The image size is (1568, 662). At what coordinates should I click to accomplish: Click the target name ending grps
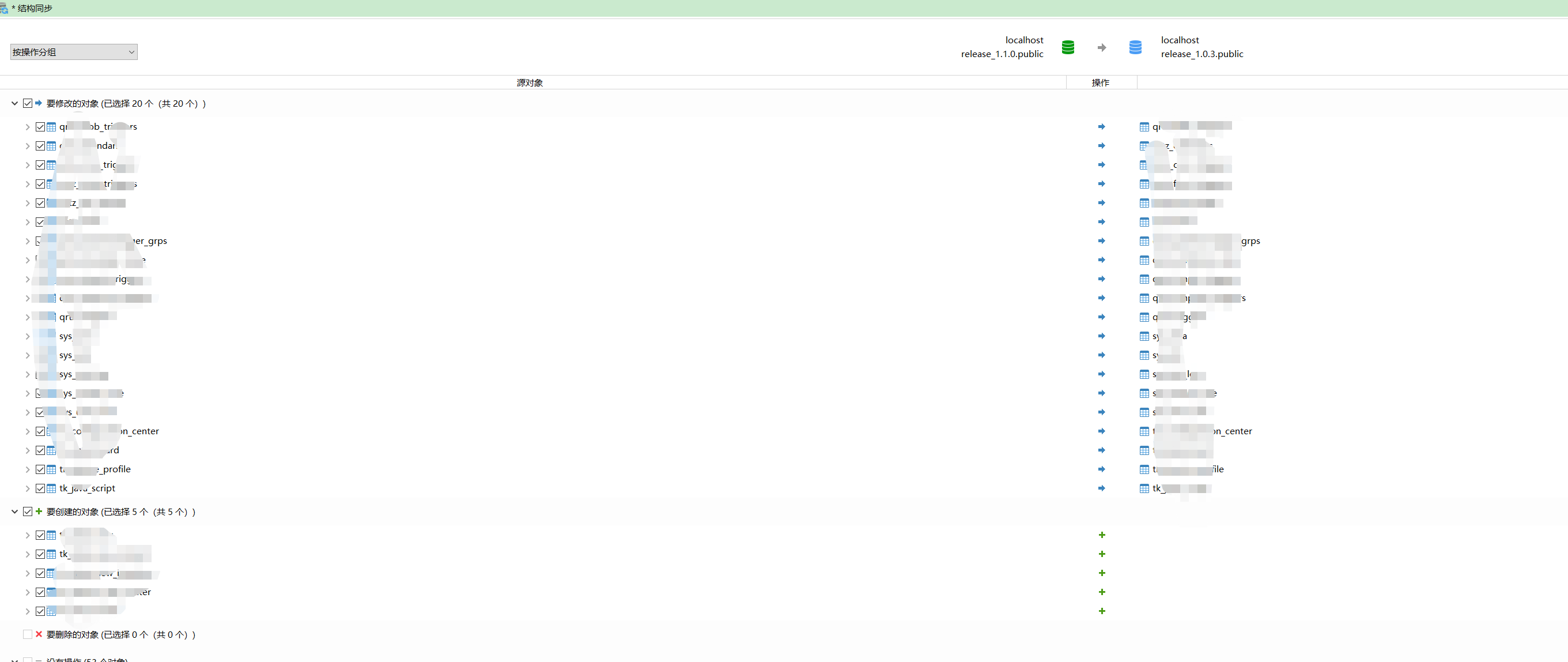point(1207,241)
